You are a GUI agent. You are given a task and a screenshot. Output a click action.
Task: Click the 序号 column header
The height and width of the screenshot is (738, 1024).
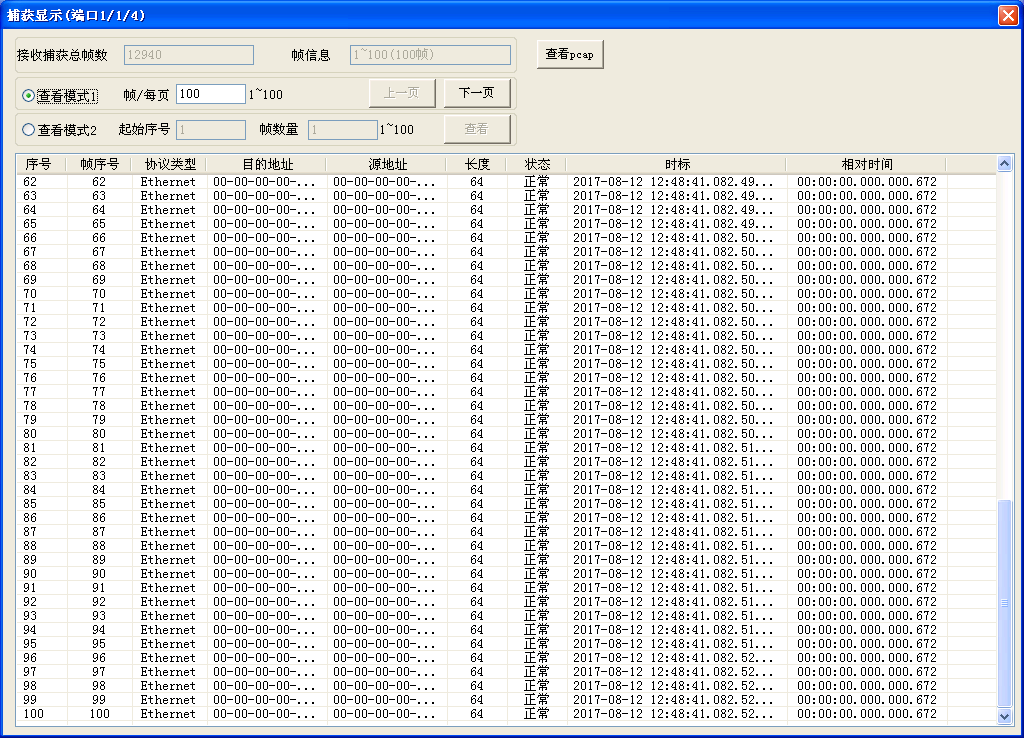coord(39,164)
